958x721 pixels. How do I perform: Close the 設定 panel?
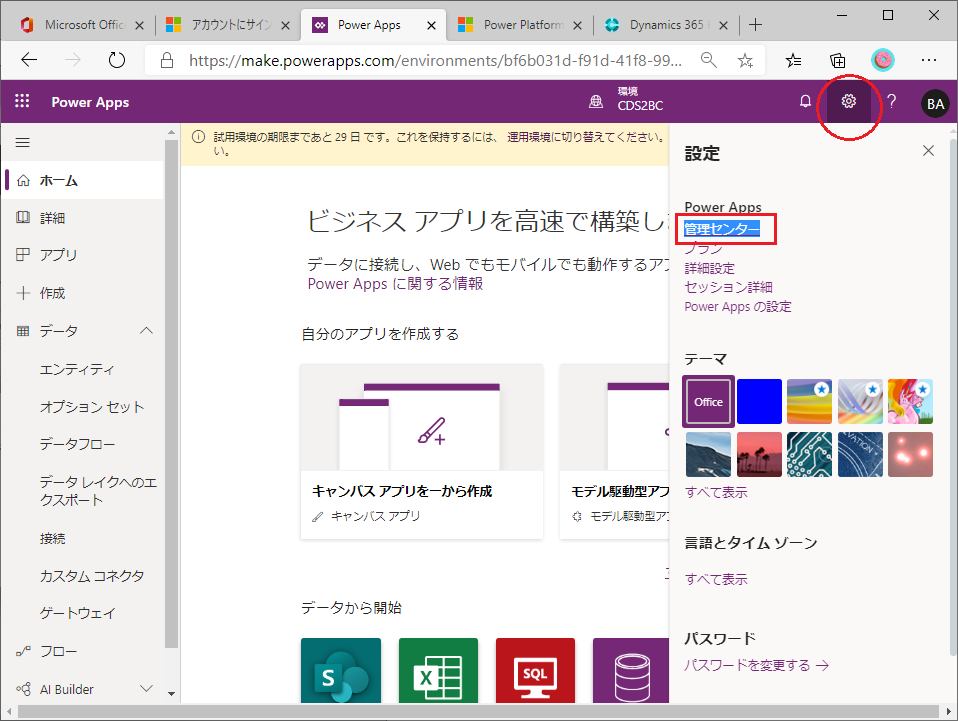point(928,150)
